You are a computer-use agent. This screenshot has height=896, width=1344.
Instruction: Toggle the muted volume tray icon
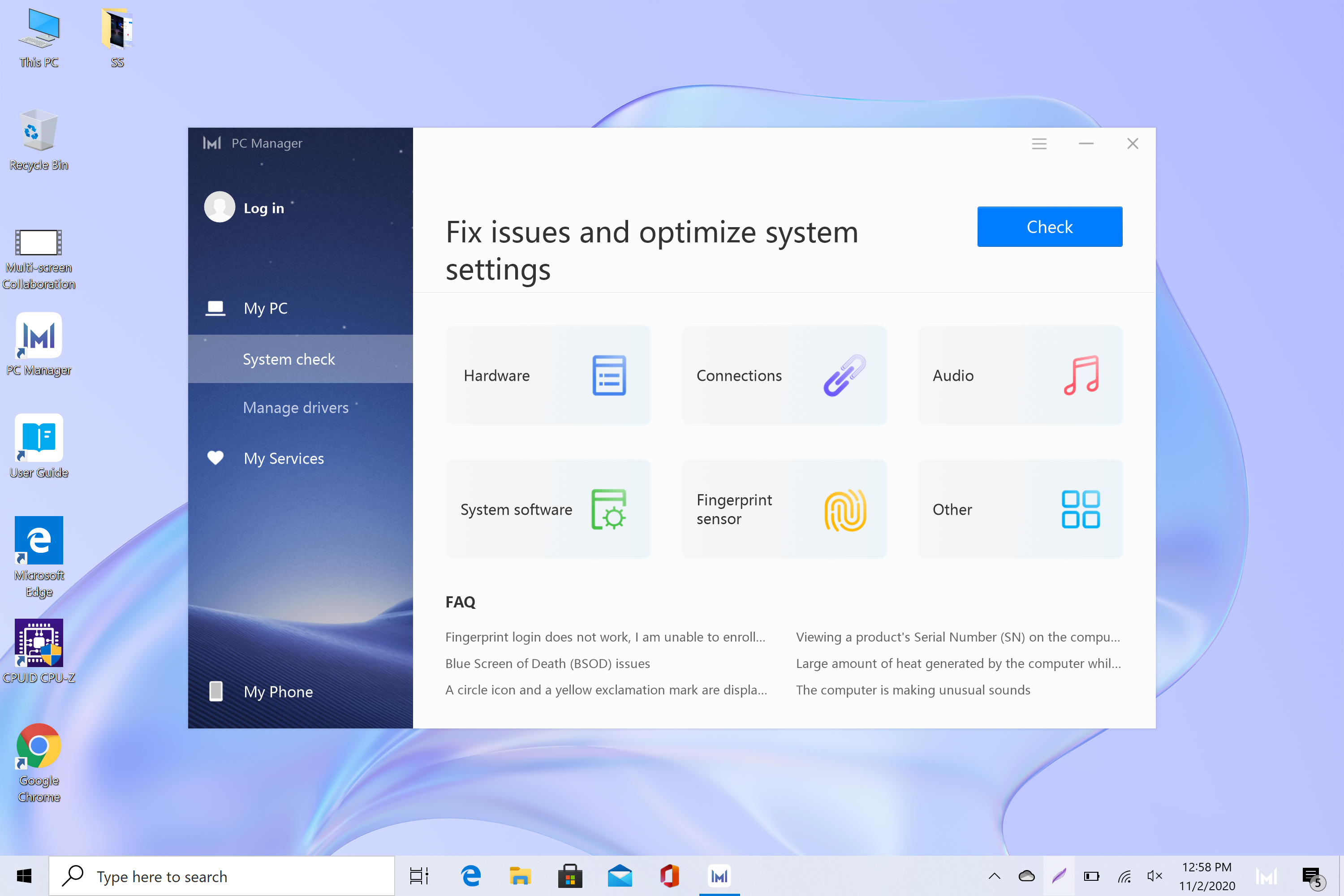click(x=1154, y=876)
